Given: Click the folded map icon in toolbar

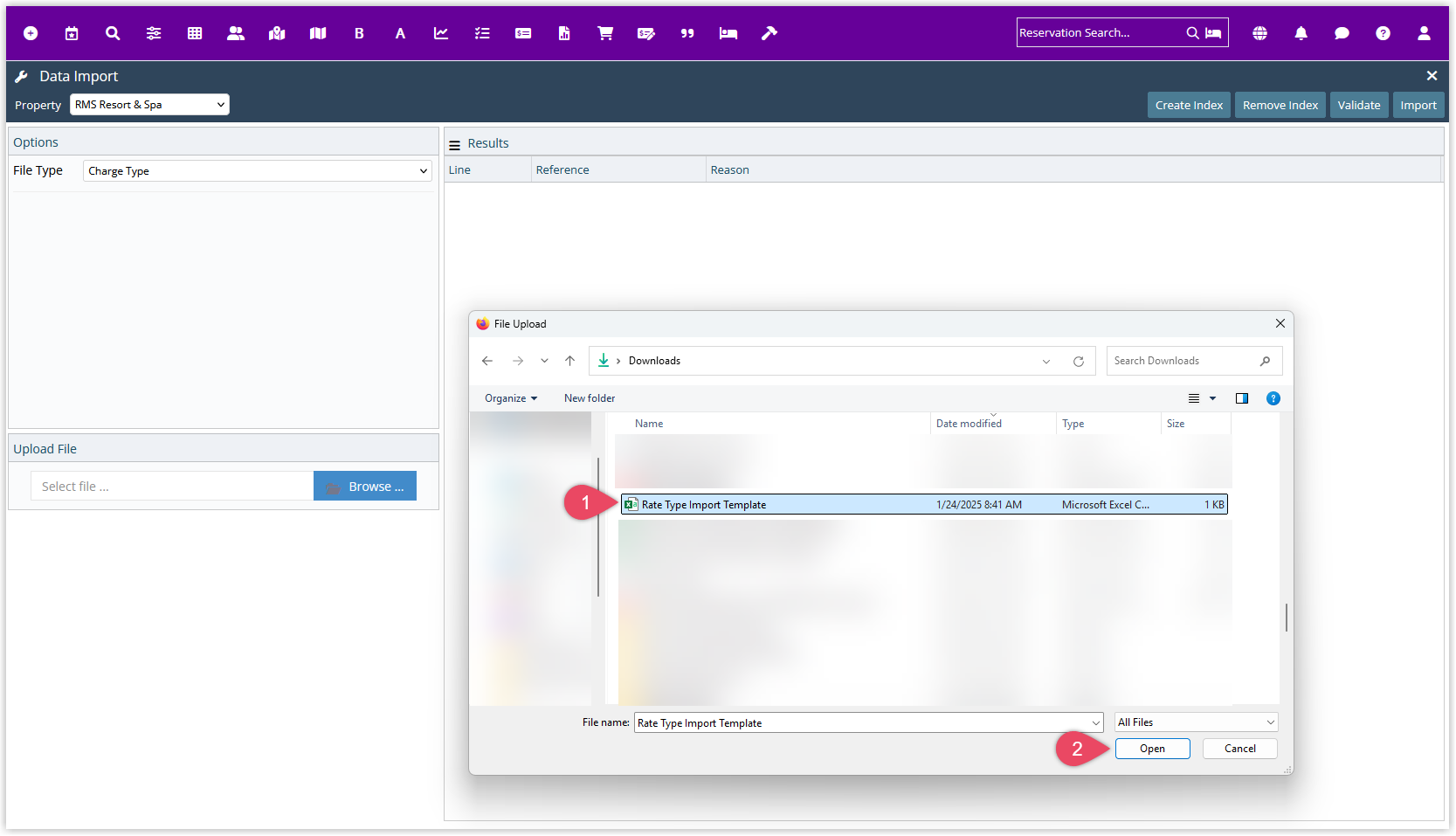Looking at the screenshot, I should click(318, 33).
